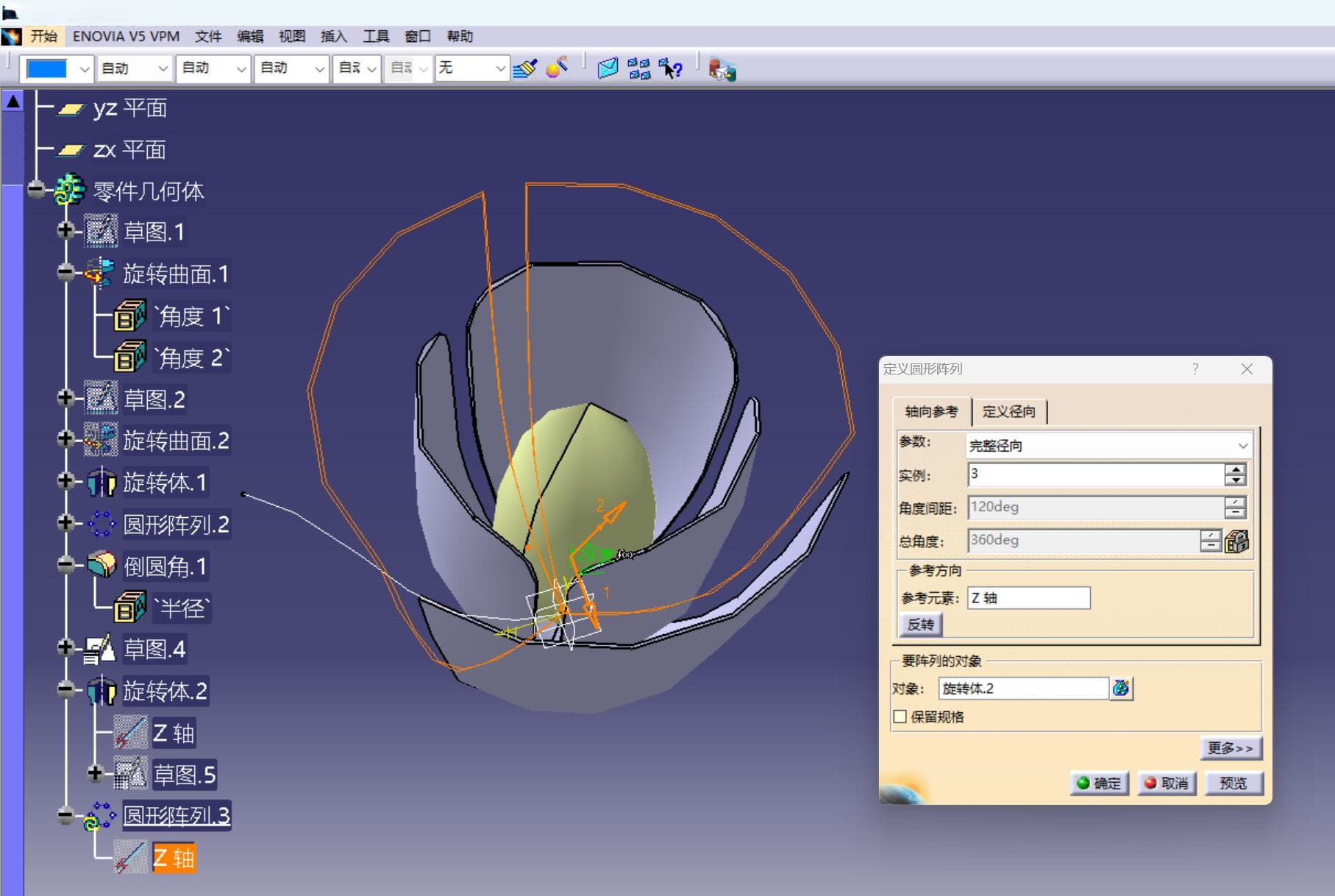Click the 更多>> button
Image resolution: width=1335 pixels, height=896 pixels.
[x=1231, y=748]
